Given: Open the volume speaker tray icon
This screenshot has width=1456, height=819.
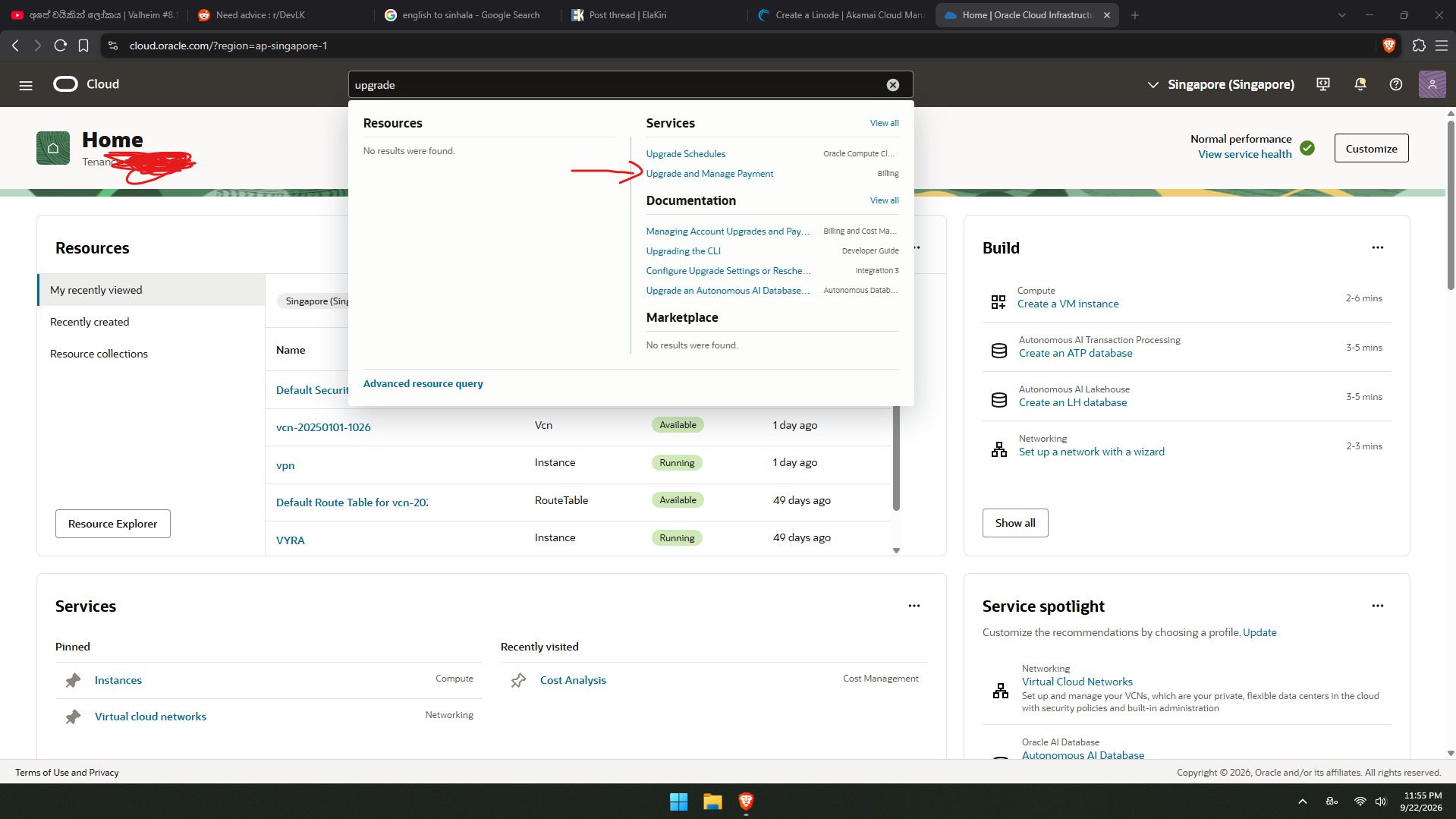Looking at the screenshot, I should click(x=1381, y=802).
